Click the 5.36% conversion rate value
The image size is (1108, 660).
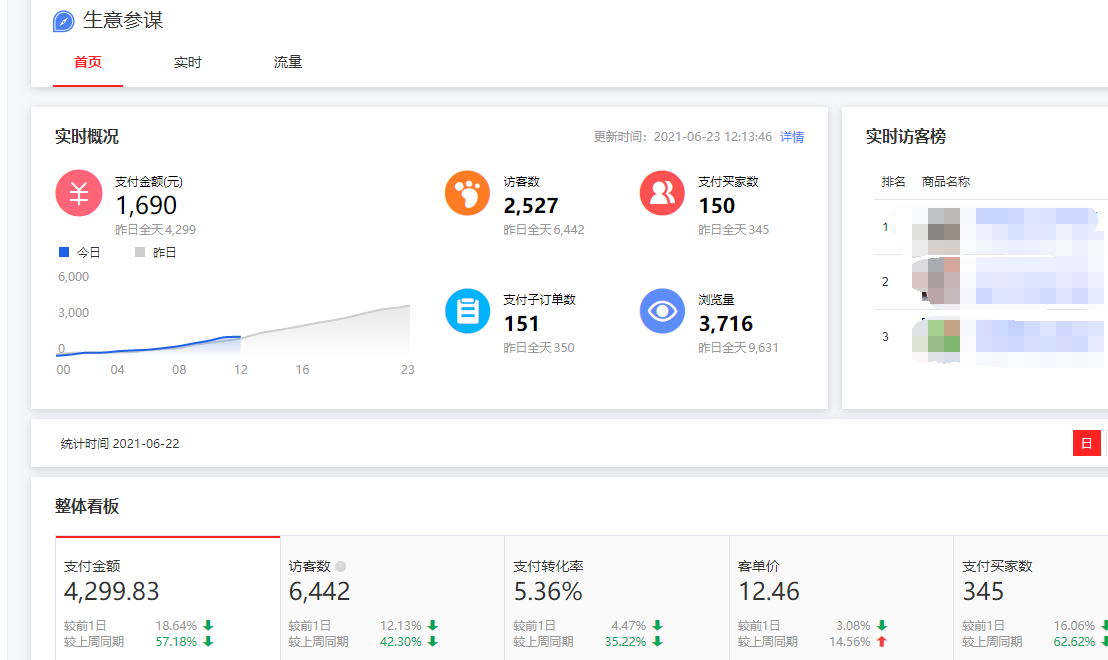point(548,591)
